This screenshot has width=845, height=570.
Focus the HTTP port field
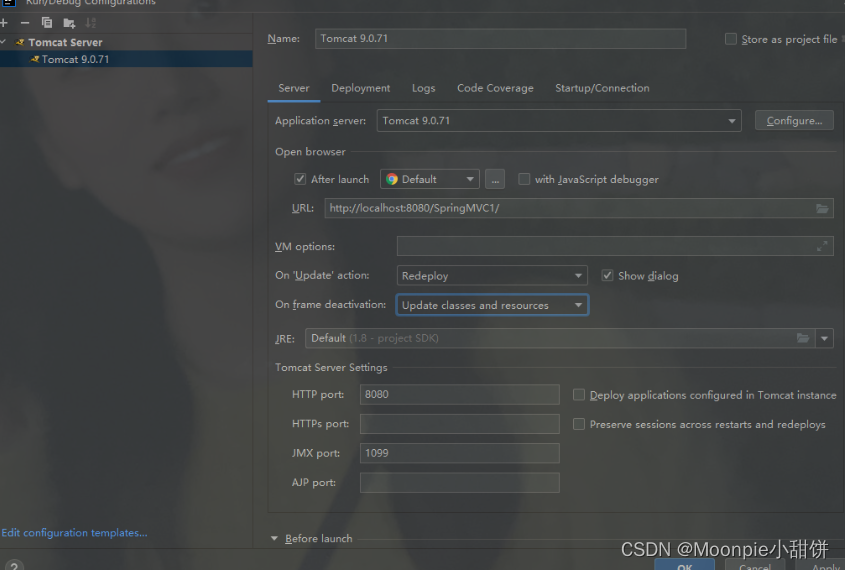tap(460, 394)
